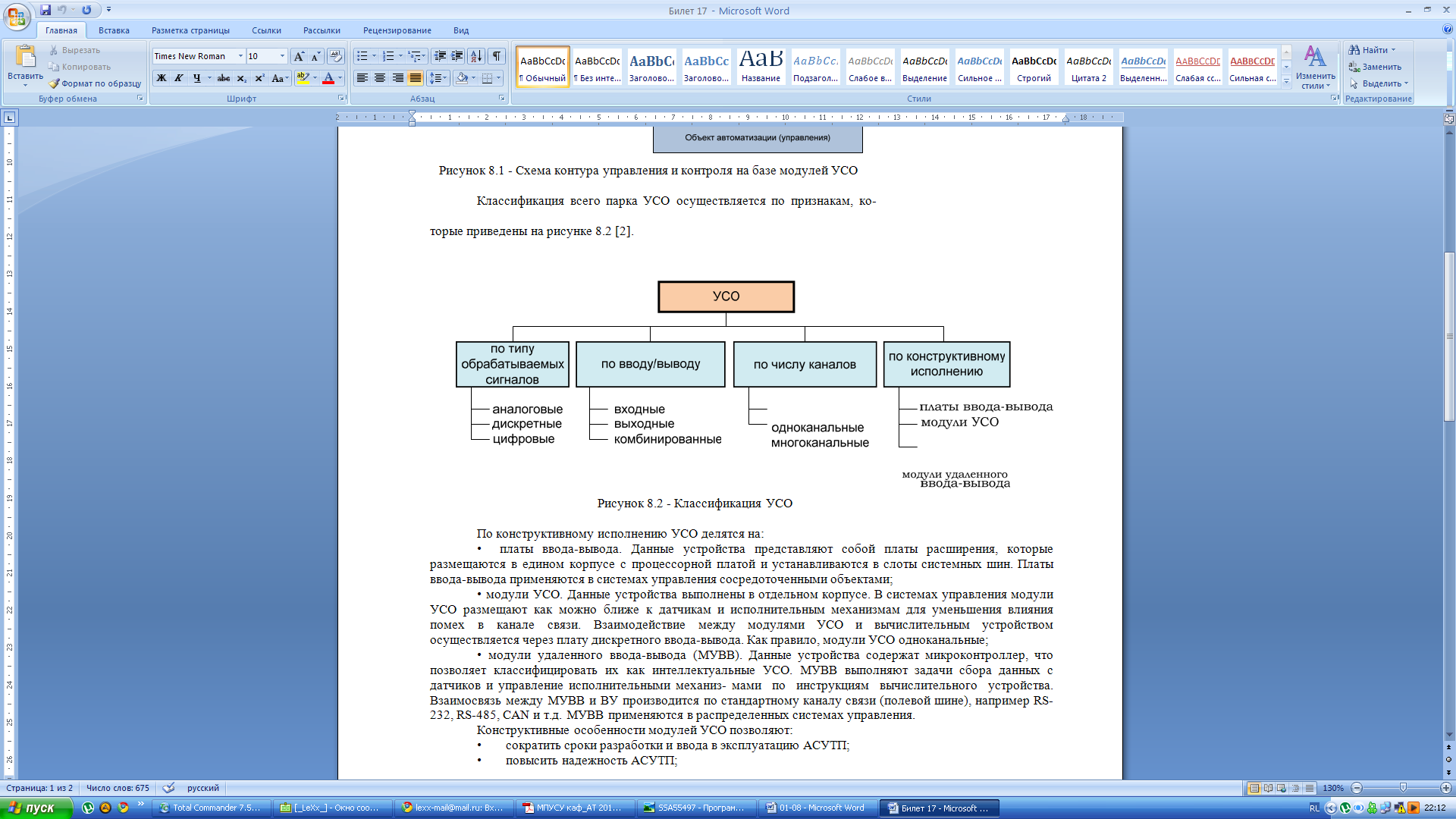Open the Рассылки tab
Image resolution: width=1456 pixels, height=819 pixels.
[x=322, y=30]
